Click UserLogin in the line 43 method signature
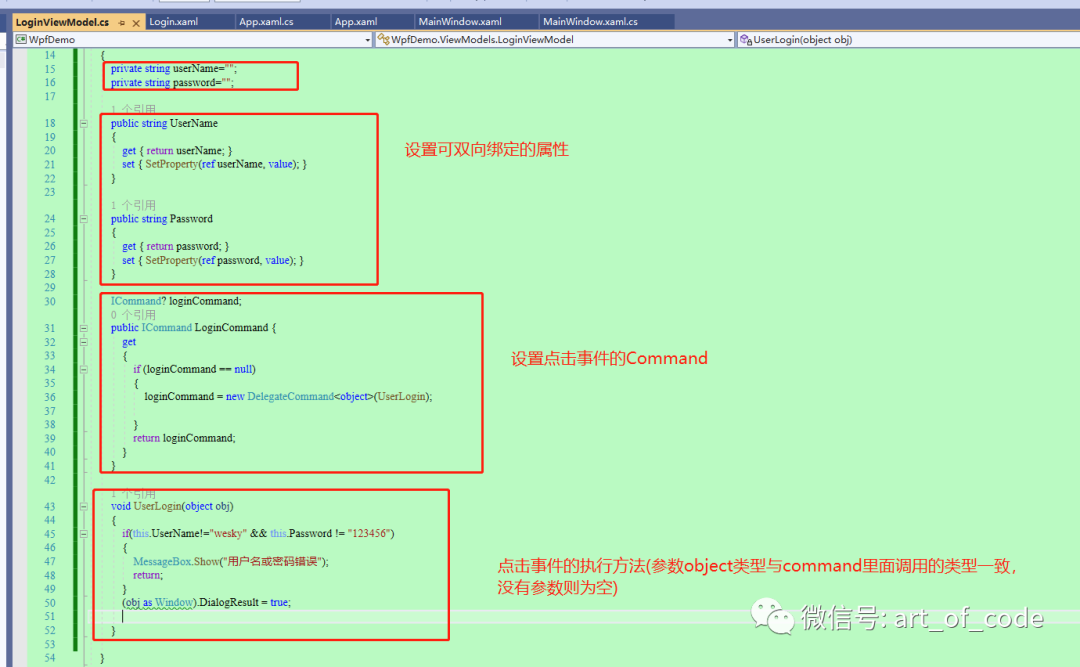 tap(157, 506)
